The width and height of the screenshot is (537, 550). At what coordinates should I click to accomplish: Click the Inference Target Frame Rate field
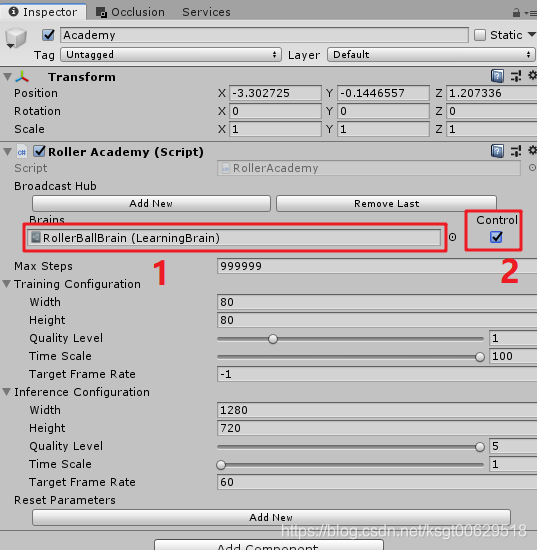377,482
